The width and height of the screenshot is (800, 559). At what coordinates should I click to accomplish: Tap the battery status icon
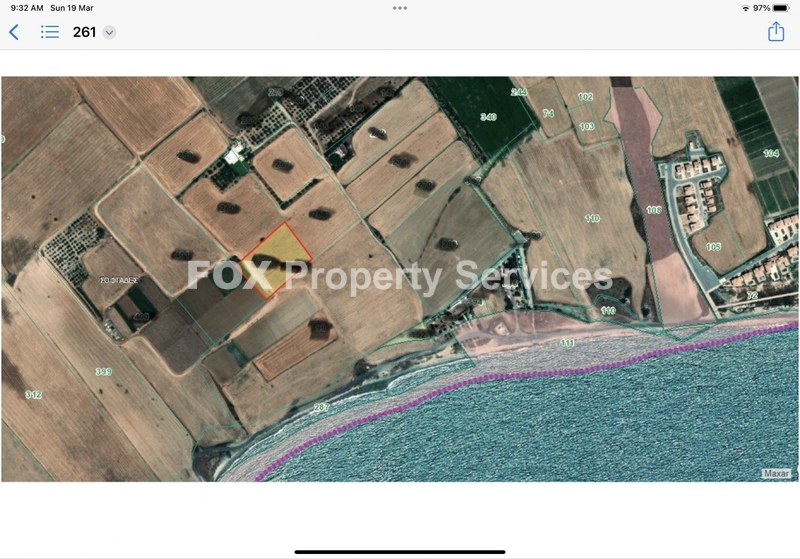point(781,8)
